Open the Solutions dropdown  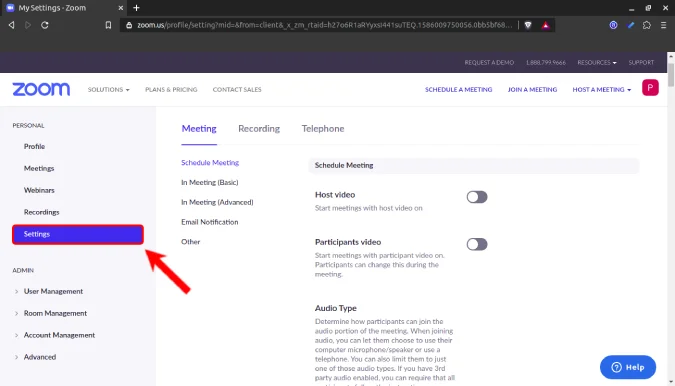pos(108,90)
